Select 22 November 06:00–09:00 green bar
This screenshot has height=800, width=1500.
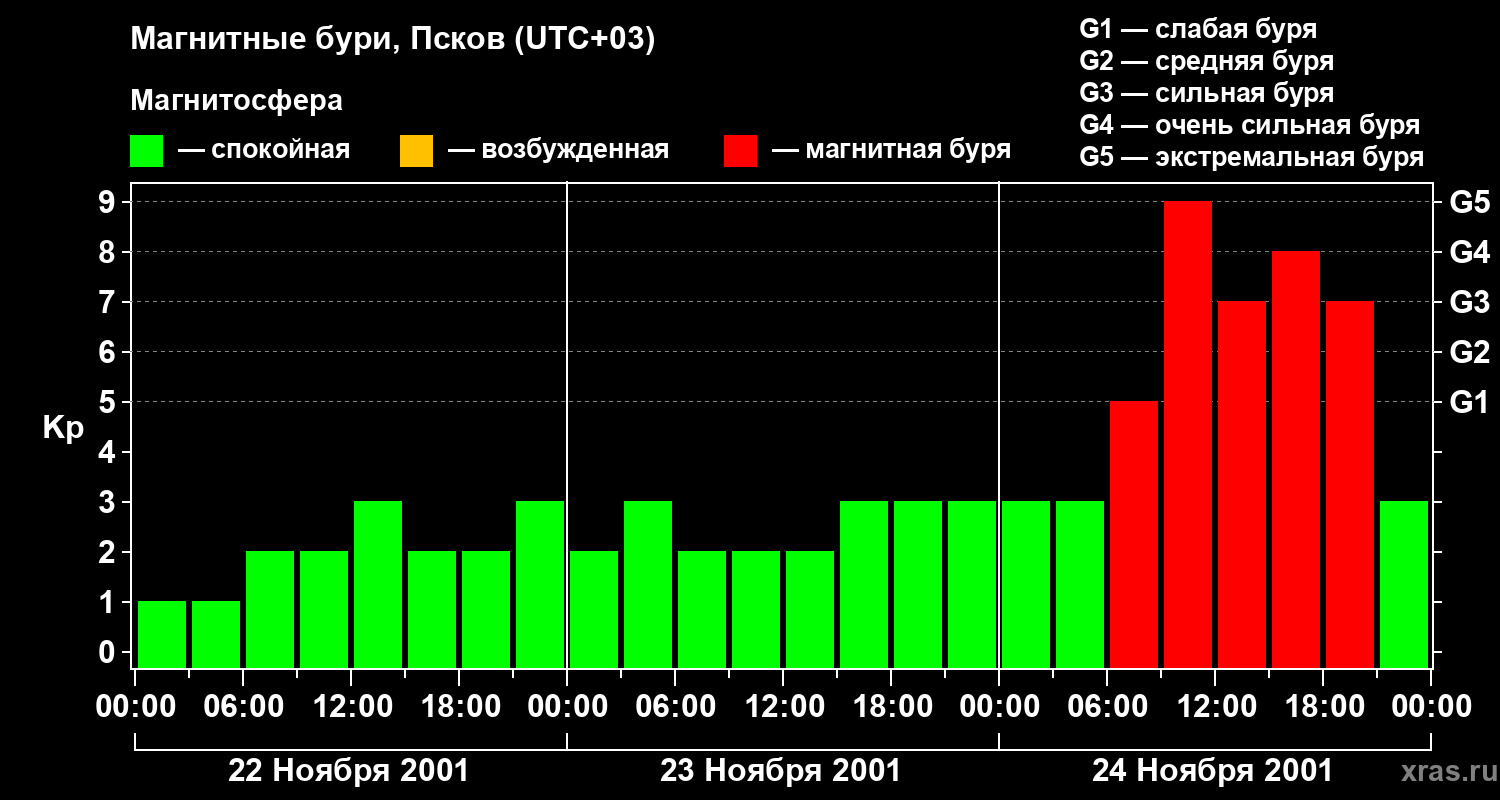pyautogui.click(x=270, y=609)
